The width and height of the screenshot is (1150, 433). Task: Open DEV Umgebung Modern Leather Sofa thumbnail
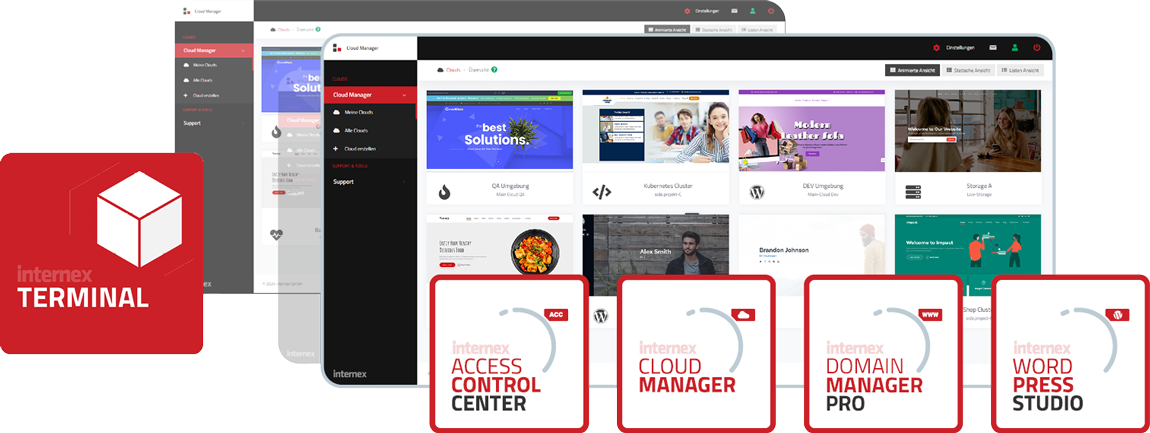coord(812,133)
